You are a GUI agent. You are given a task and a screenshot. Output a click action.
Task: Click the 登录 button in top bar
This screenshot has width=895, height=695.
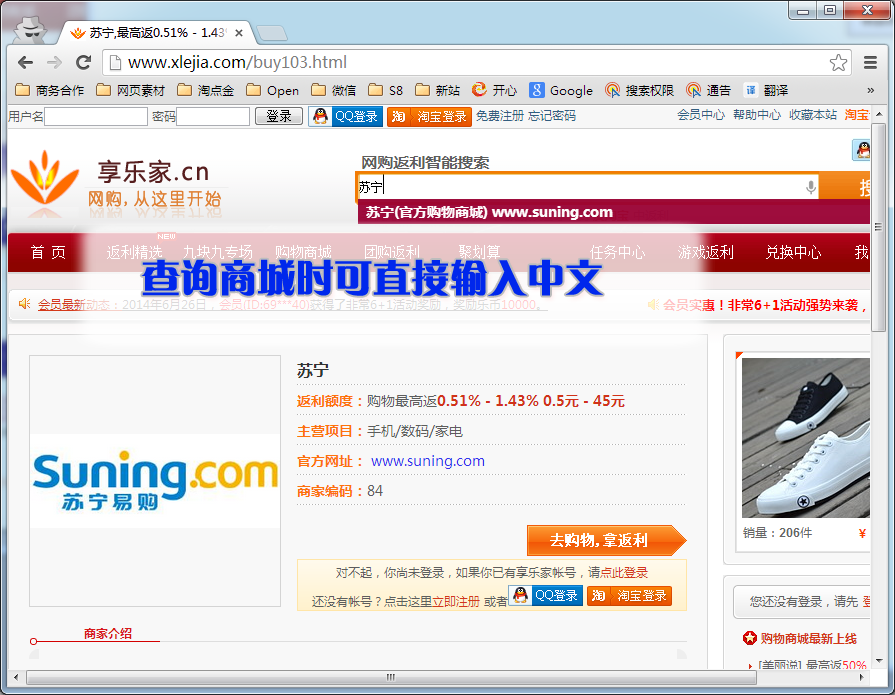(x=279, y=116)
